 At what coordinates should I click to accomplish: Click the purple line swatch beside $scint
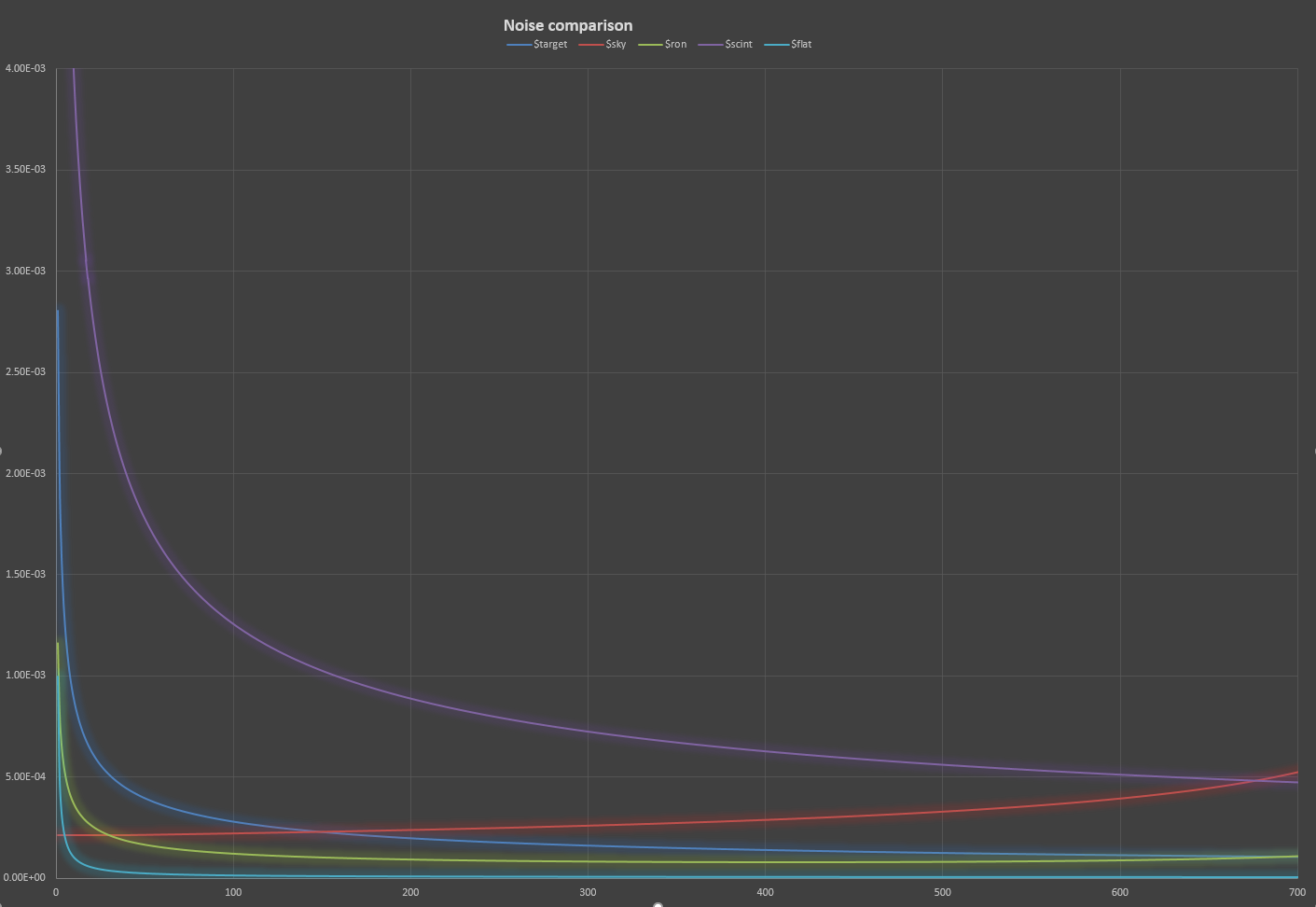click(711, 45)
